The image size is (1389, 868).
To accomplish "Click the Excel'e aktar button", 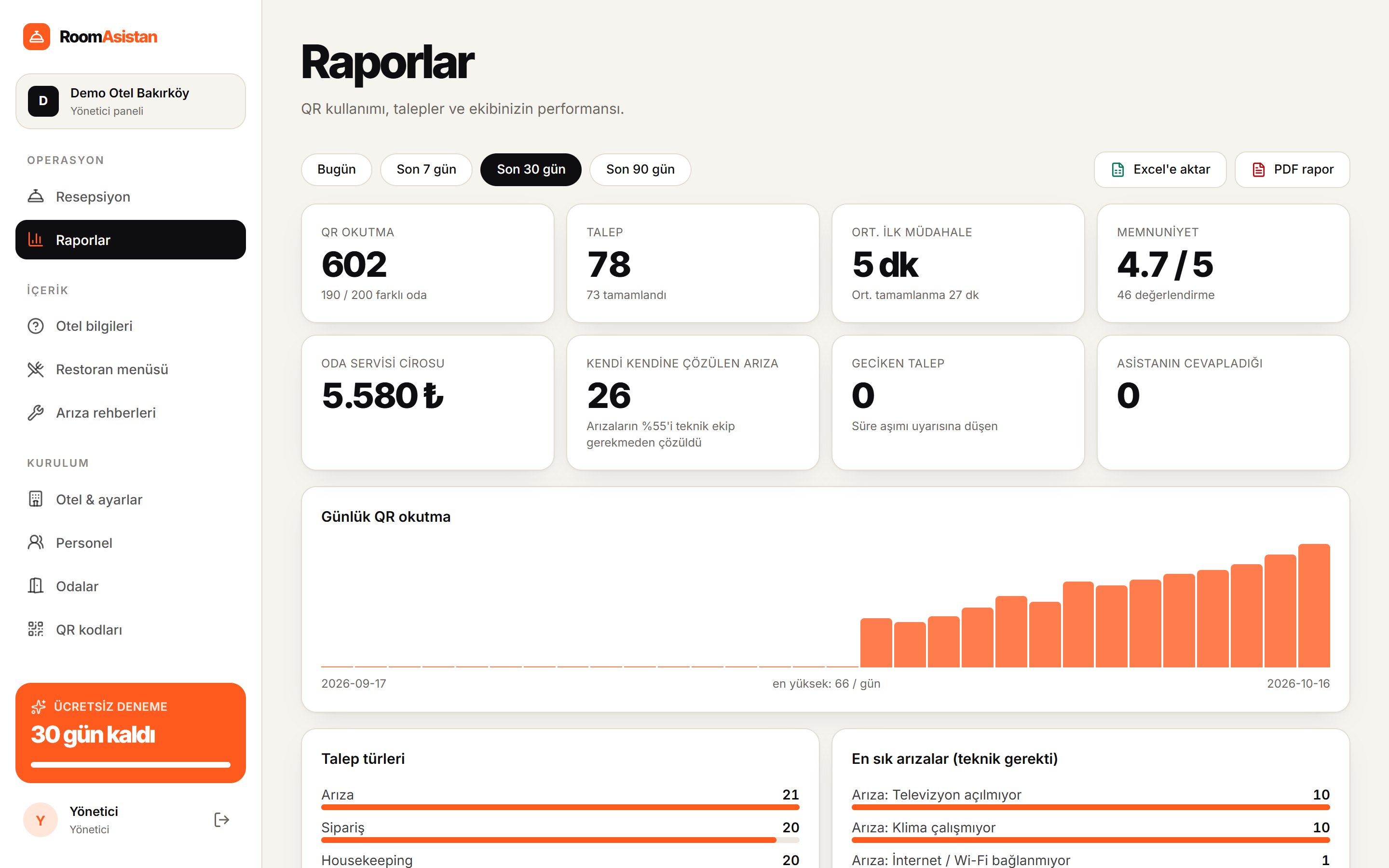I will pos(1160,169).
